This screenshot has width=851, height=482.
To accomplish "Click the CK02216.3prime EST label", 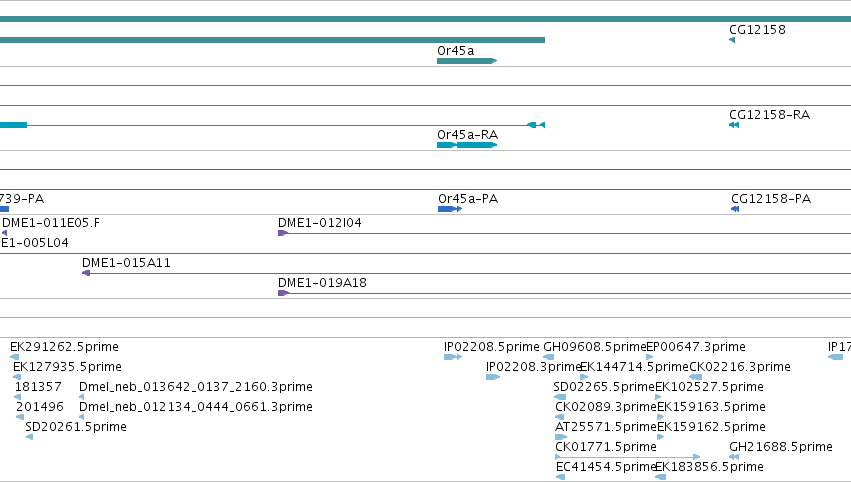I will tap(740, 366).
